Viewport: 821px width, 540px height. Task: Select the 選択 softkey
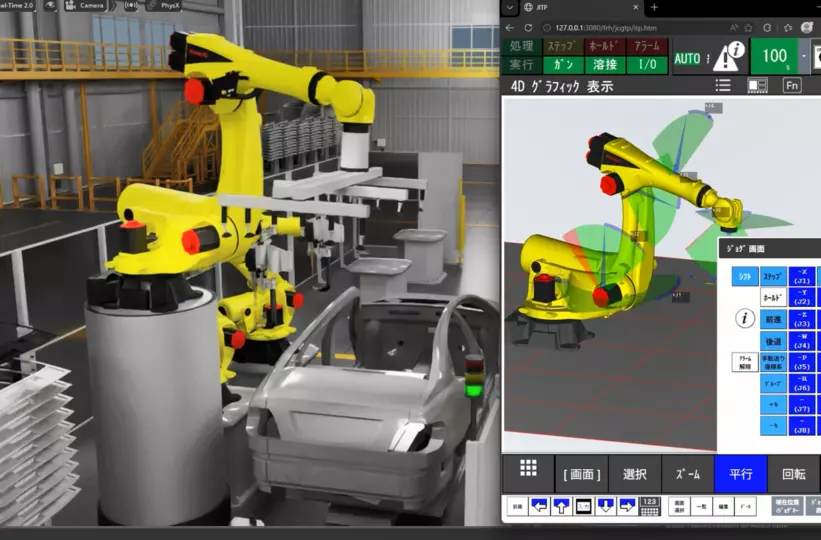(635, 474)
